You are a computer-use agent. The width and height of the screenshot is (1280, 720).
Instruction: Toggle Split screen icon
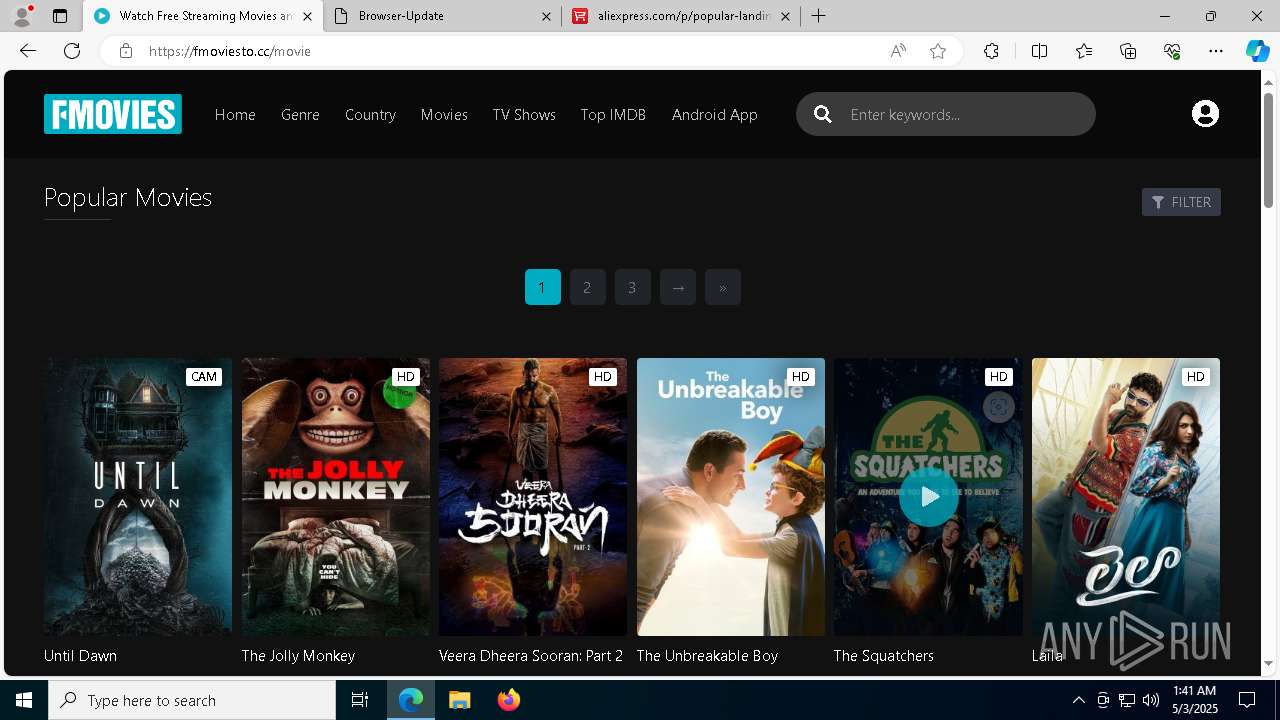click(x=1039, y=51)
